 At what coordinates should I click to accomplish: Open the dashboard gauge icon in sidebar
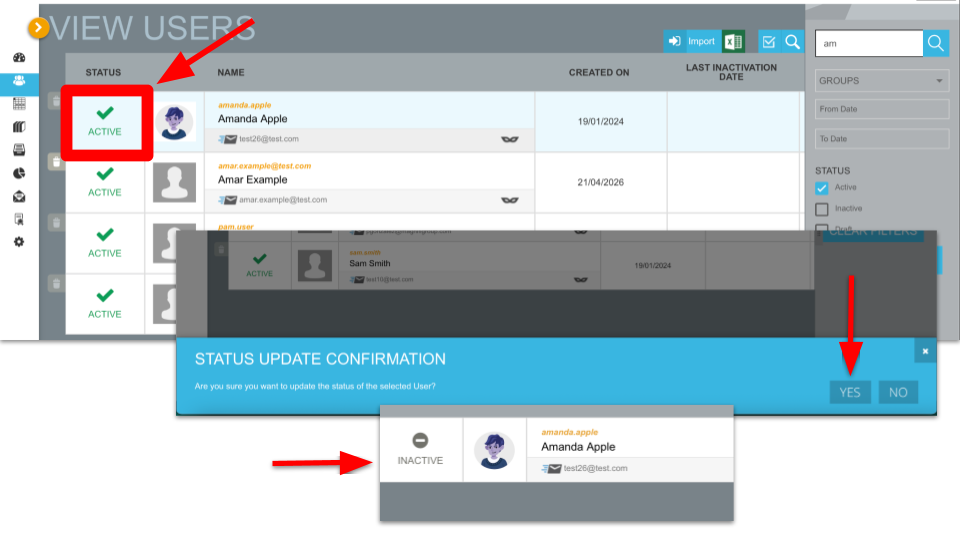coord(19,58)
